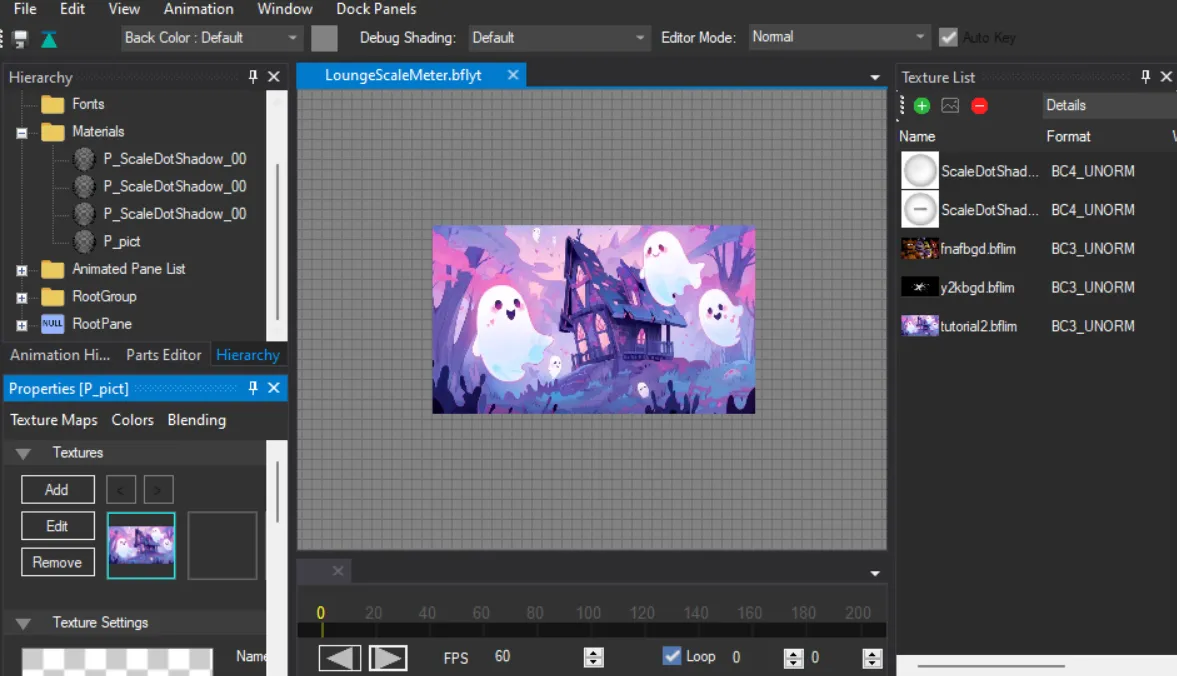Pin the Texture List panel
This screenshot has height=676, width=1177.
pos(1146,77)
